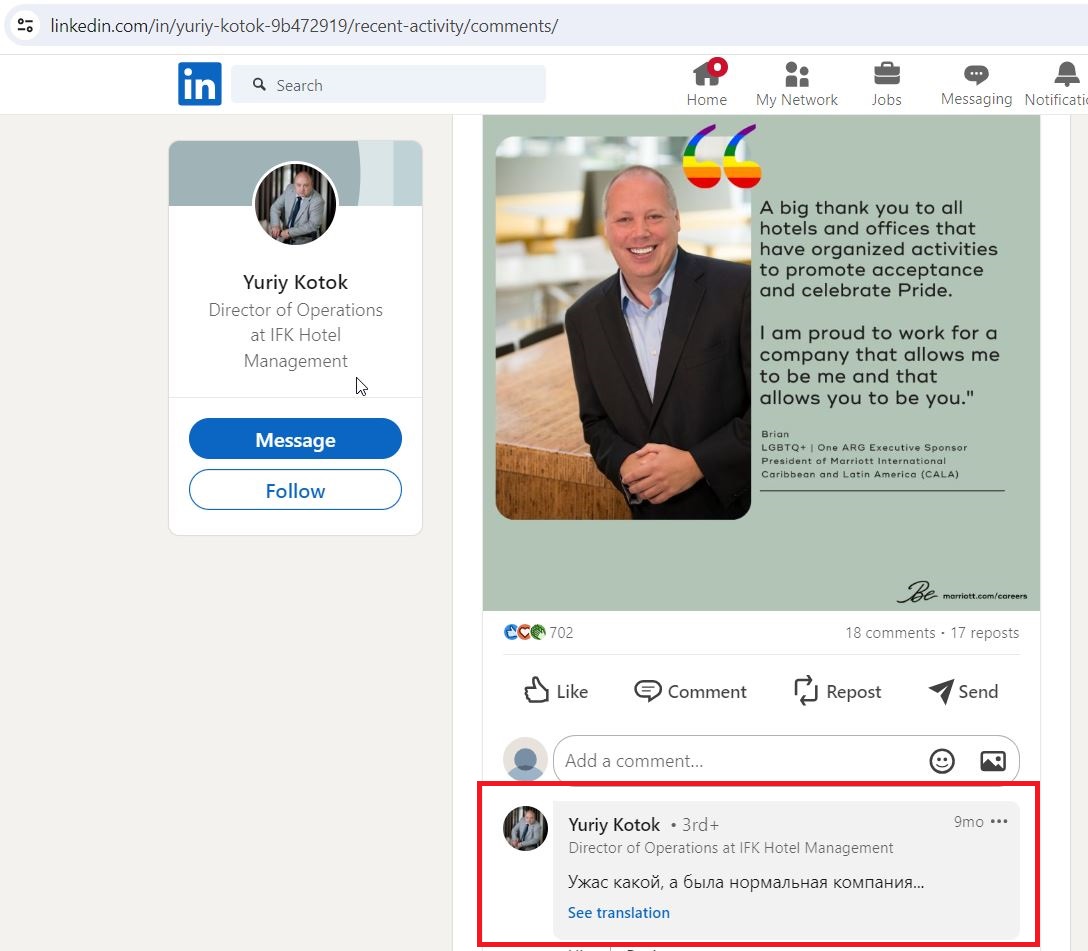Open the Marriott Pride post image

(x=761, y=363)
